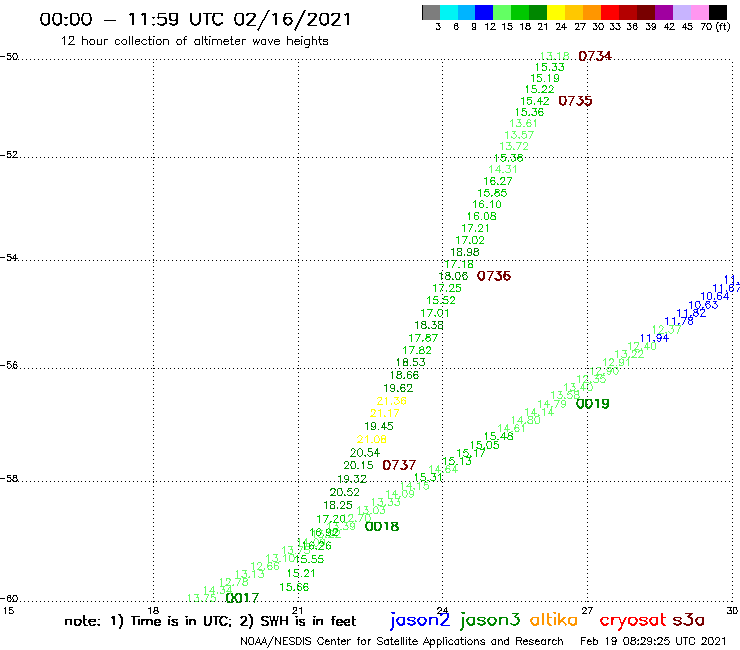Image resolution: width=740 pixels, height=650 pixels.
Task: Click the 0735 time stamp label
Action: 575,101
